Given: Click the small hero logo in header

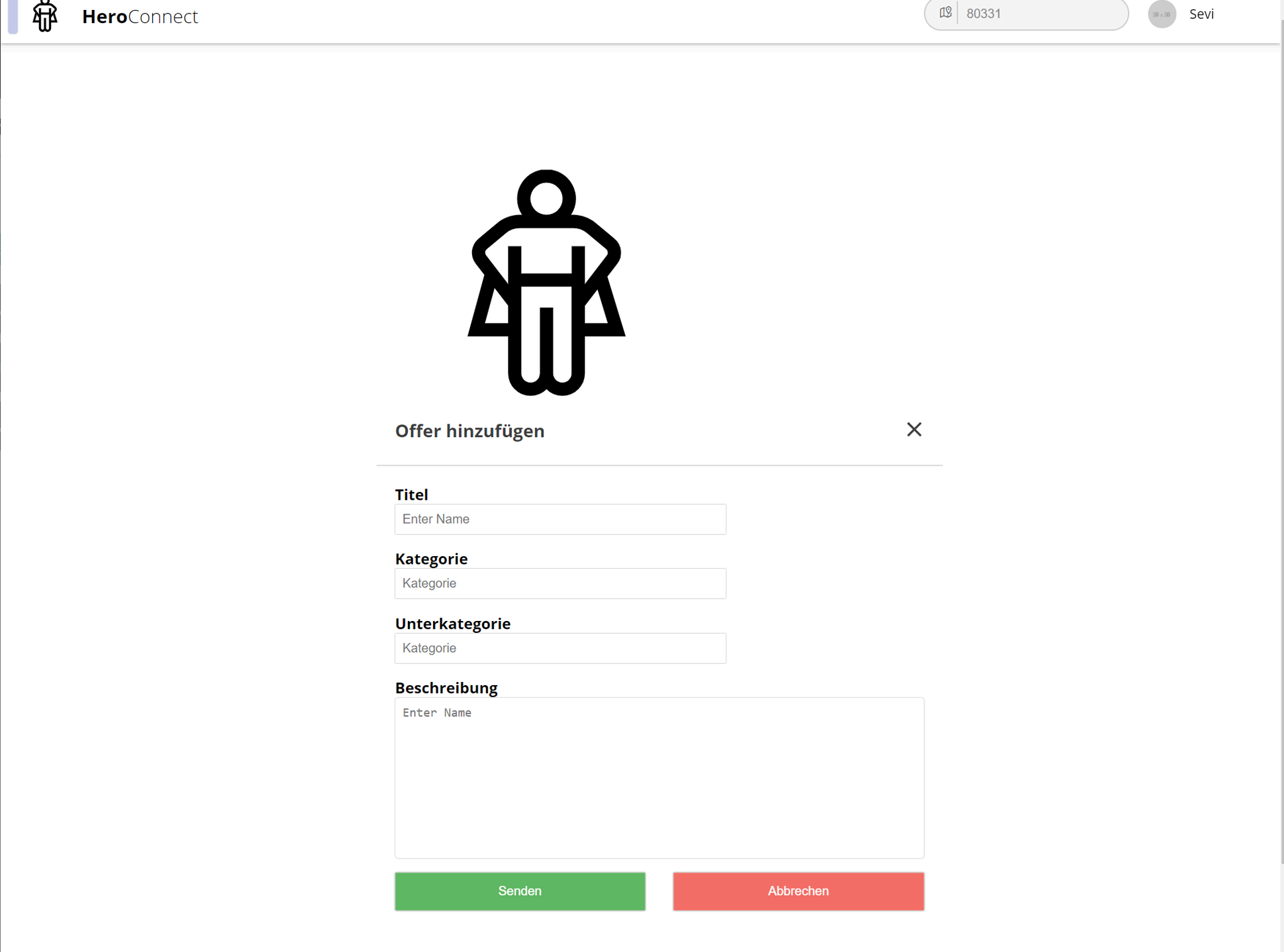Looking at the screenshot, I should (x=45, y=16).
